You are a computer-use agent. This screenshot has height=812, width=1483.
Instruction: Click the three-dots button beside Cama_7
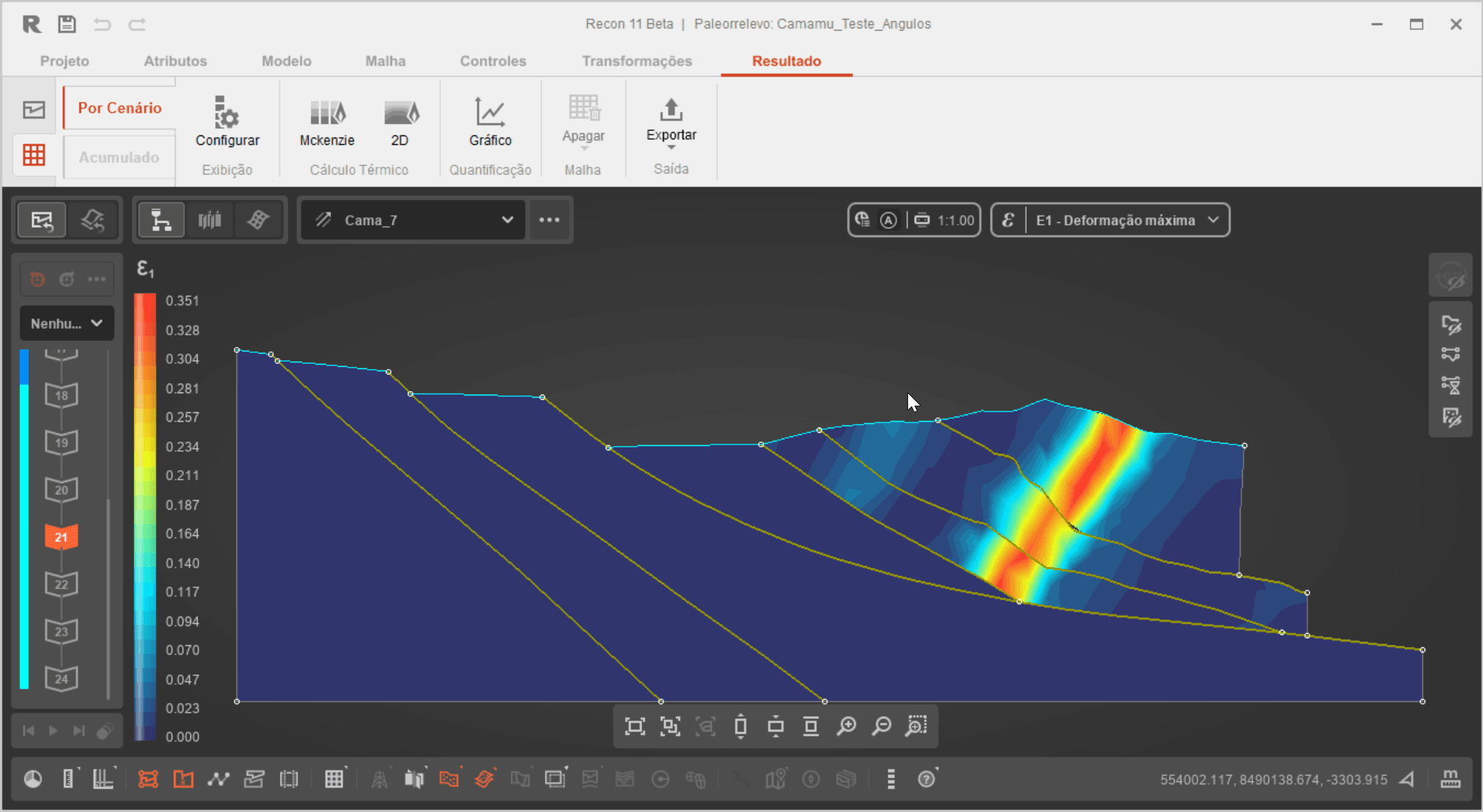pos(549,220)
